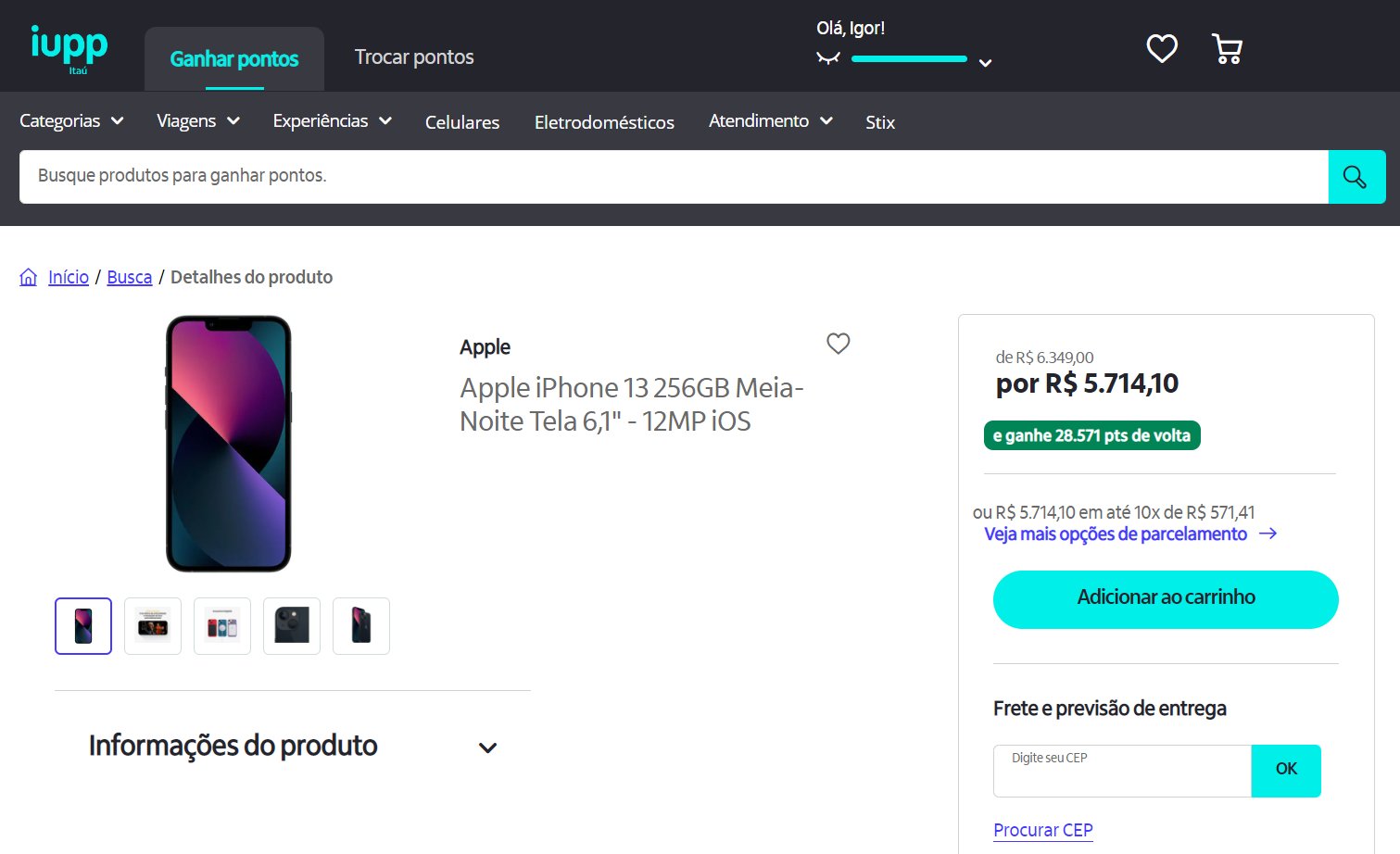Viewport: 1400px width, 854px height.
Task: Select the camera close-up product thumbnail
Action: (292, 626)
